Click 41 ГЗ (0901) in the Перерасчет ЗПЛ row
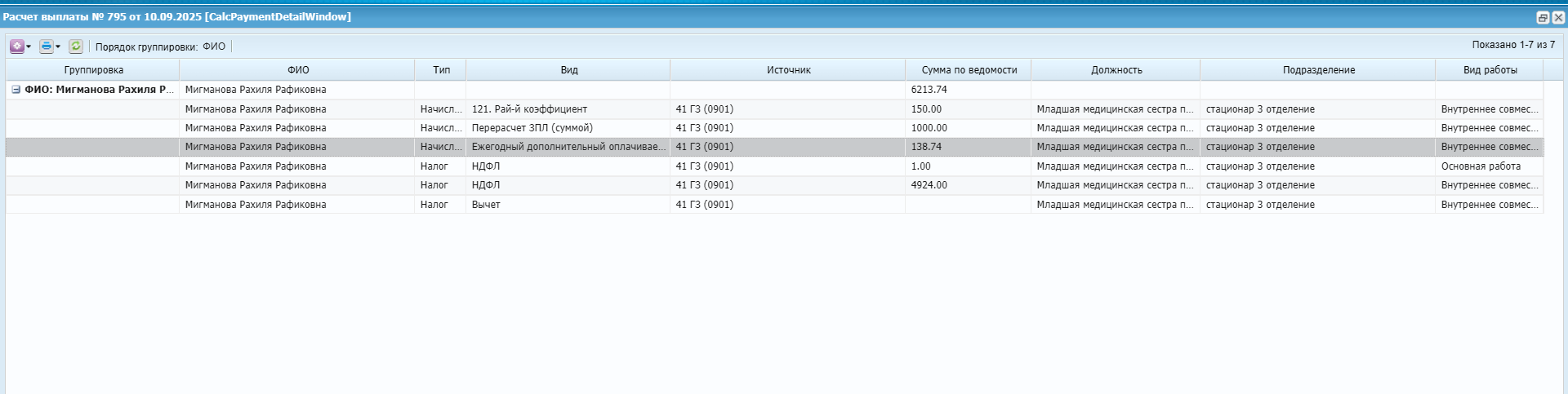Viewport: 1568px width, 394px height. (788, 128)
